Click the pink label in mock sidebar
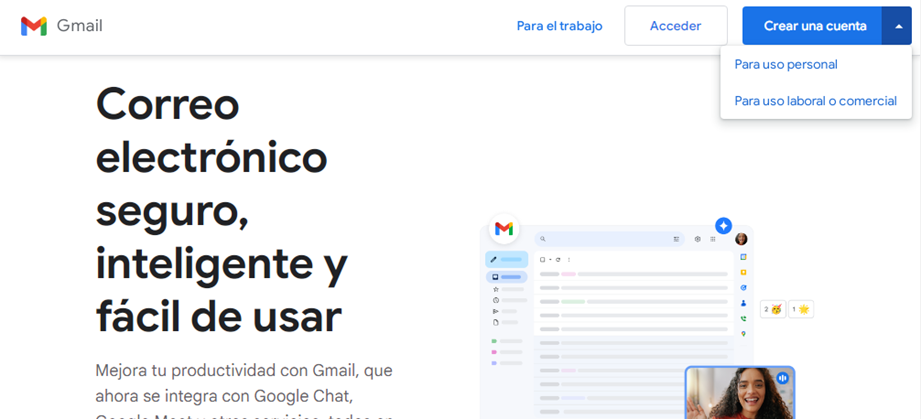Image resolution: width=921 pixels, height=419 pixels. [495, 352]
